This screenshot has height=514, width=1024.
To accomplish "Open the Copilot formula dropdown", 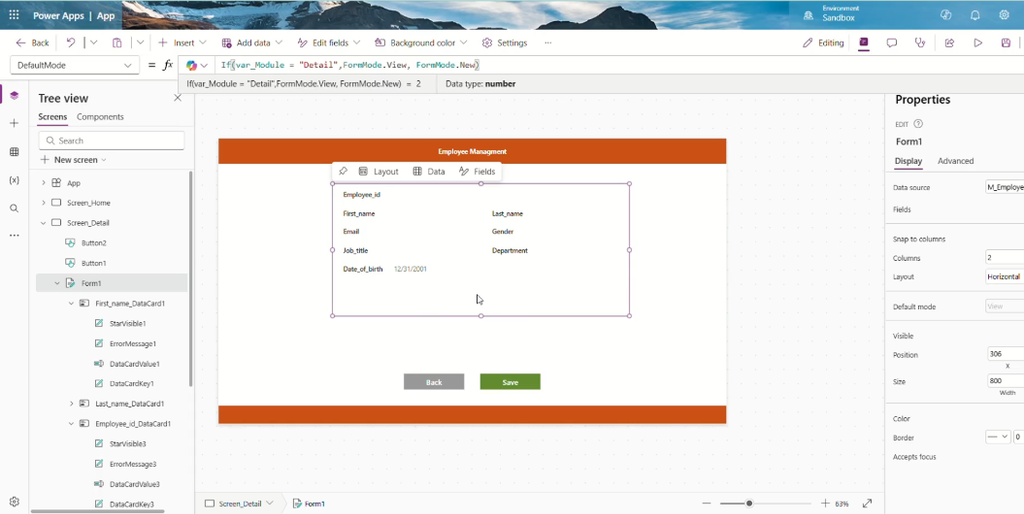I will [x=197, y=65].
